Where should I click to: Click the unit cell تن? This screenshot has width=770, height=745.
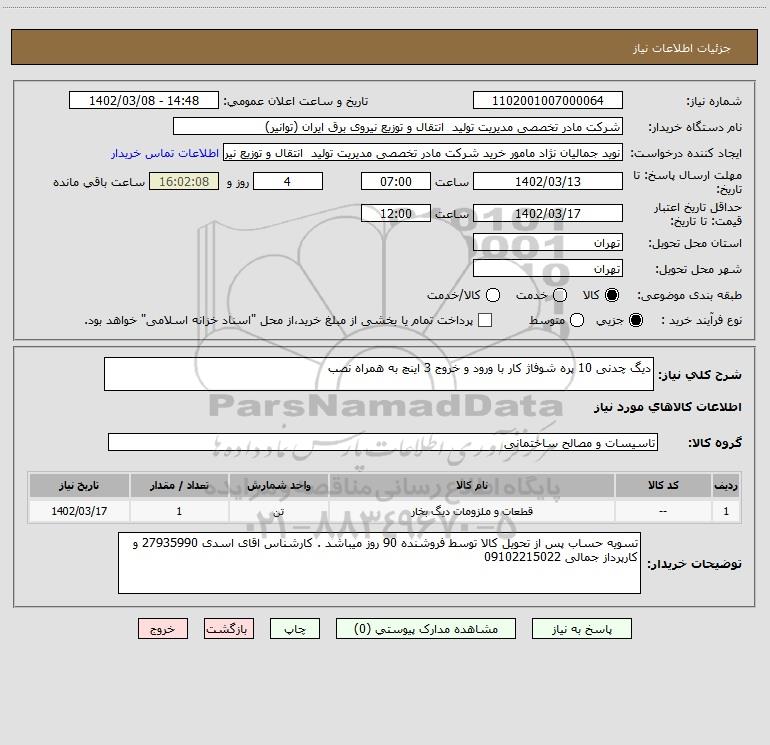(x=278, y=511)
